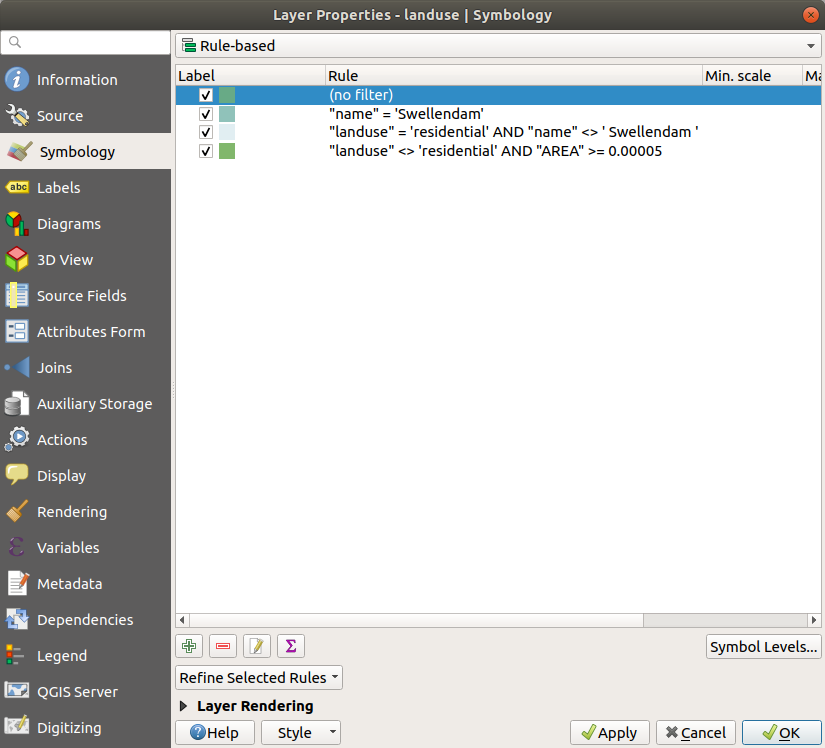This screenshot has height=748, width=825.
Task: Click the Symbol Levels button
Action: pyautogui.click(x=763, y=646)
